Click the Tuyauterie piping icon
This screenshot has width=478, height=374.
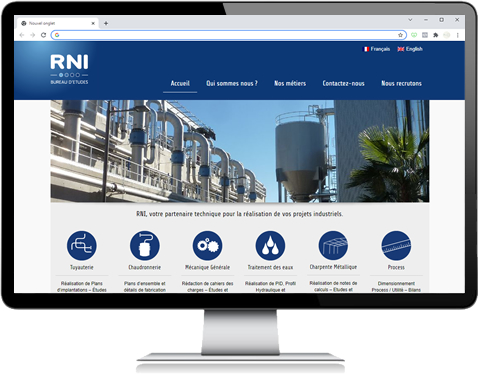82,246
